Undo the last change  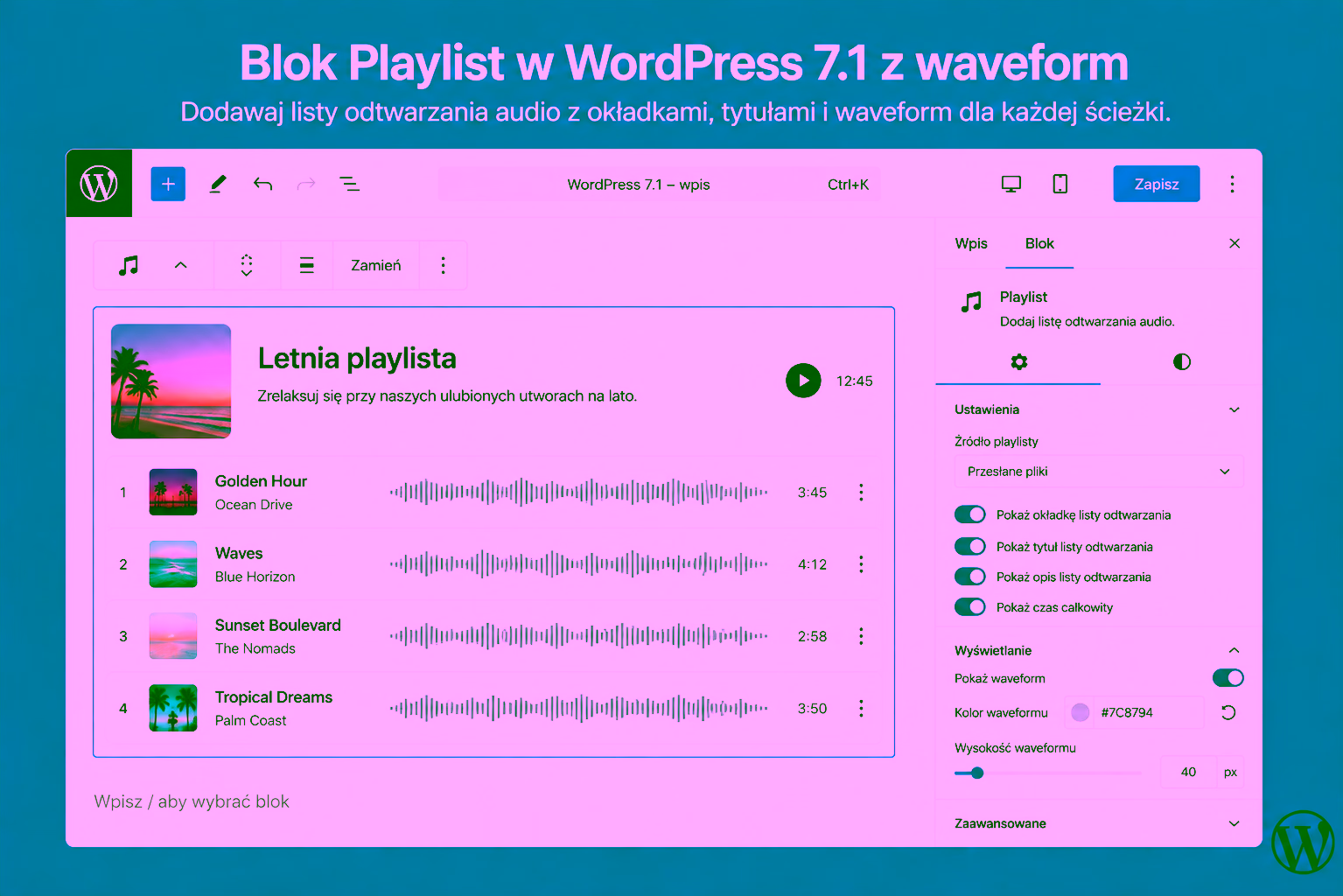(x=262, y=184)
